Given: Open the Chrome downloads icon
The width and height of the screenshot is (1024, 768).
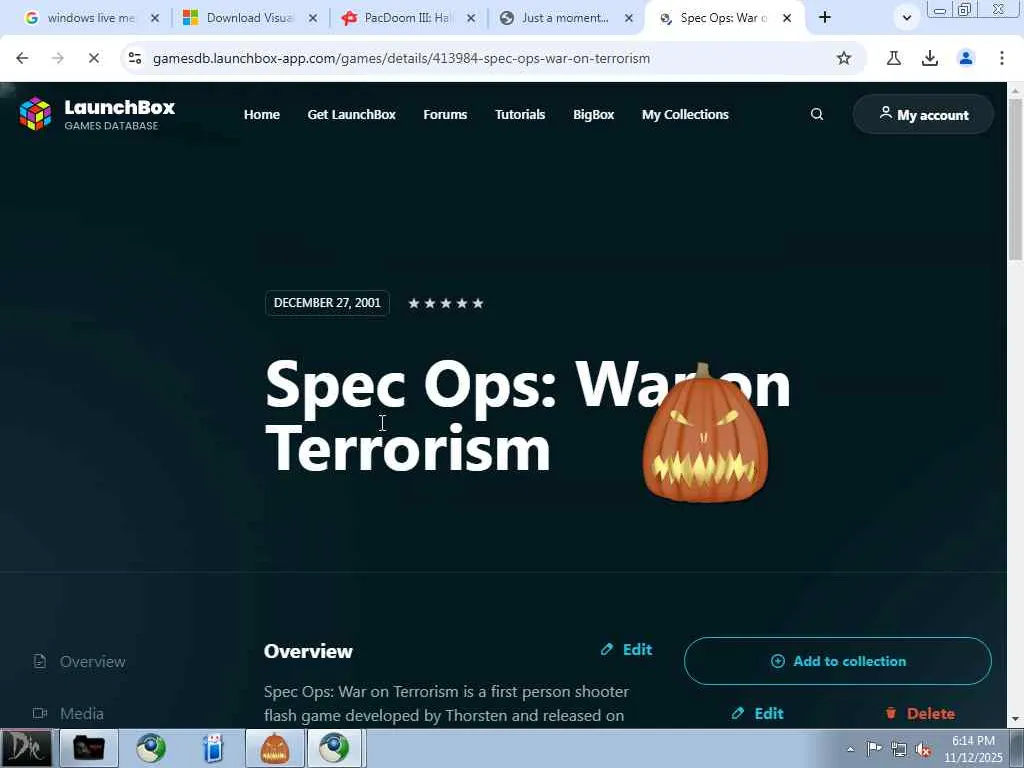Looking at the screenshot, I should (x=929, y=58).
